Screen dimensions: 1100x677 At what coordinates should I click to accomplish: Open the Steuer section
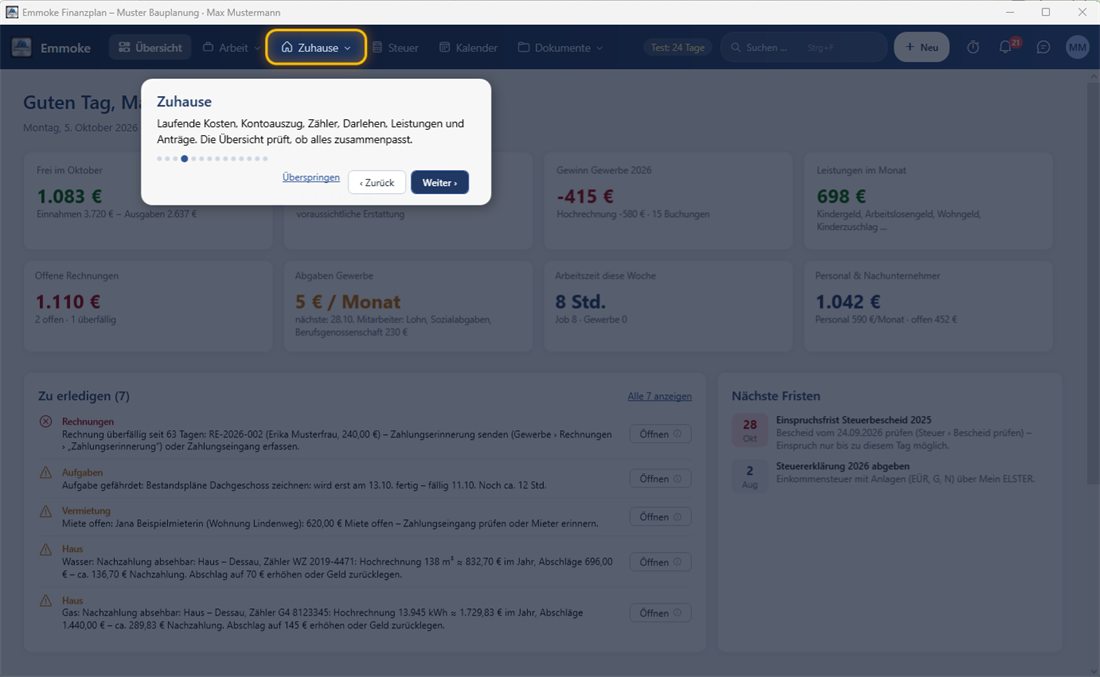click(x=396, y=48)
